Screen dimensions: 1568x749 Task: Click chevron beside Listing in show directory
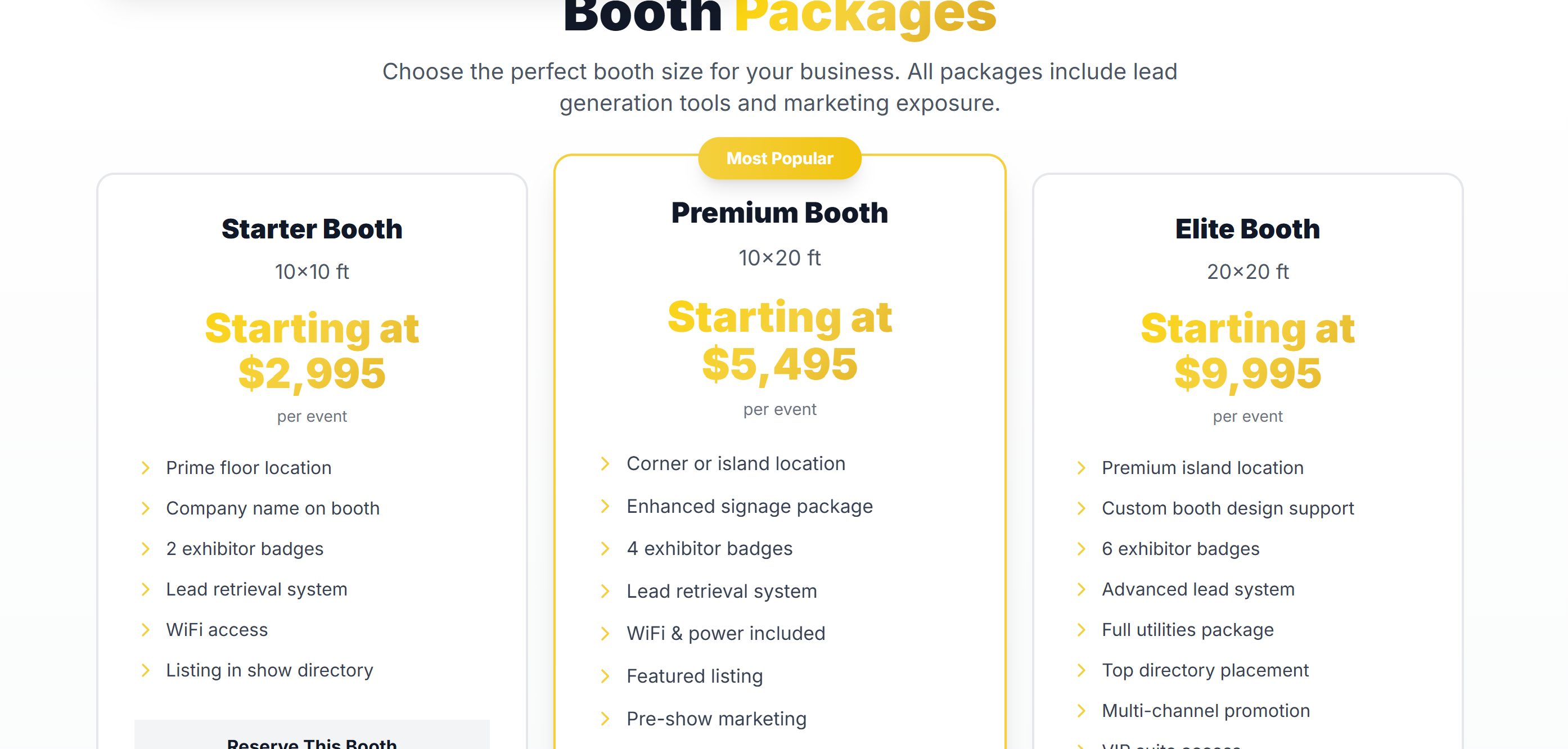(146, 670)
